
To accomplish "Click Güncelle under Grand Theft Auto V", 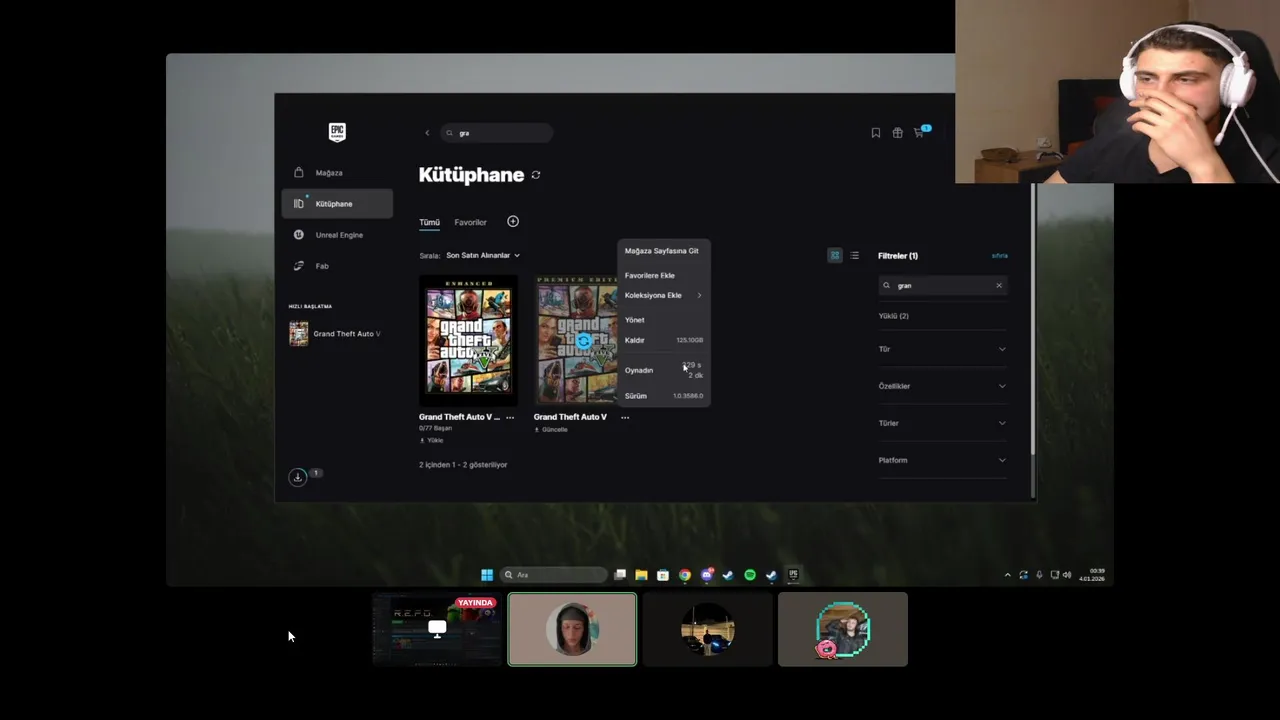I will click(x=551, y=430).
